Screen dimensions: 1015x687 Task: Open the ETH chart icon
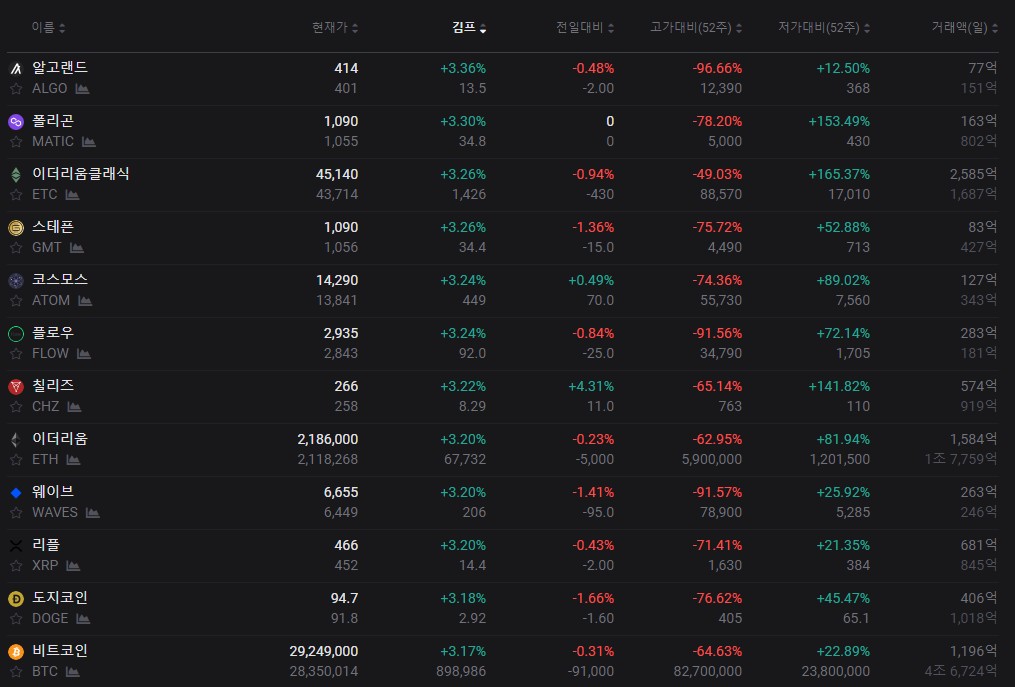(73, 460)
